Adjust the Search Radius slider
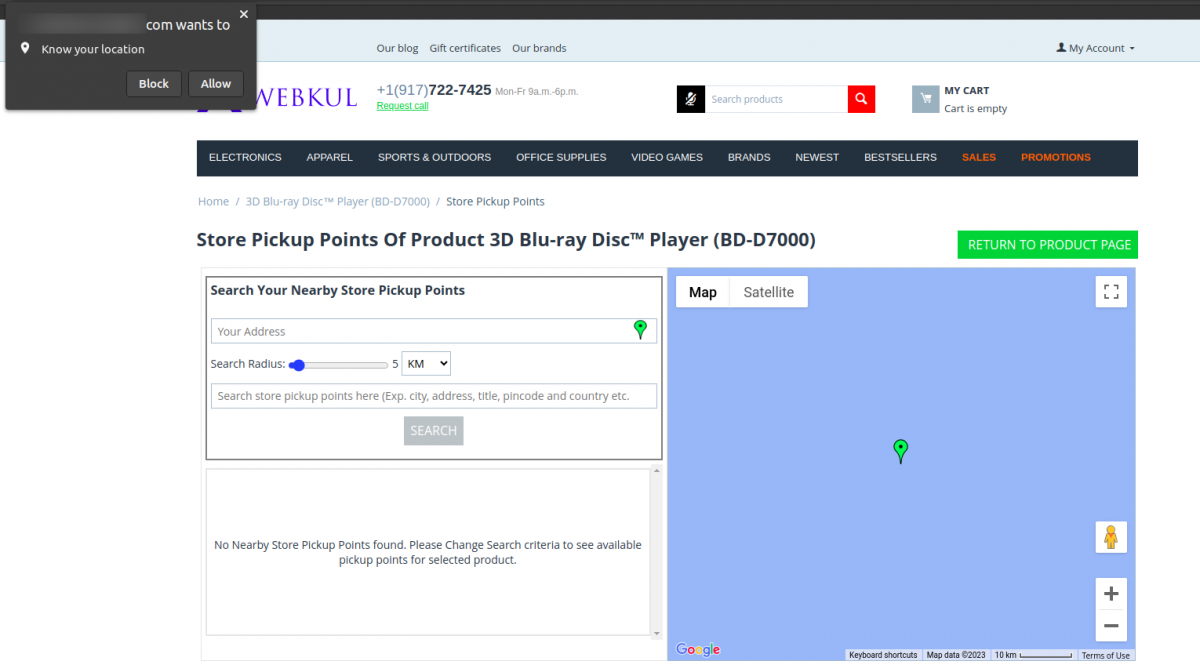This screenshot has height=672, width=1200. click(x=298, y=365)
